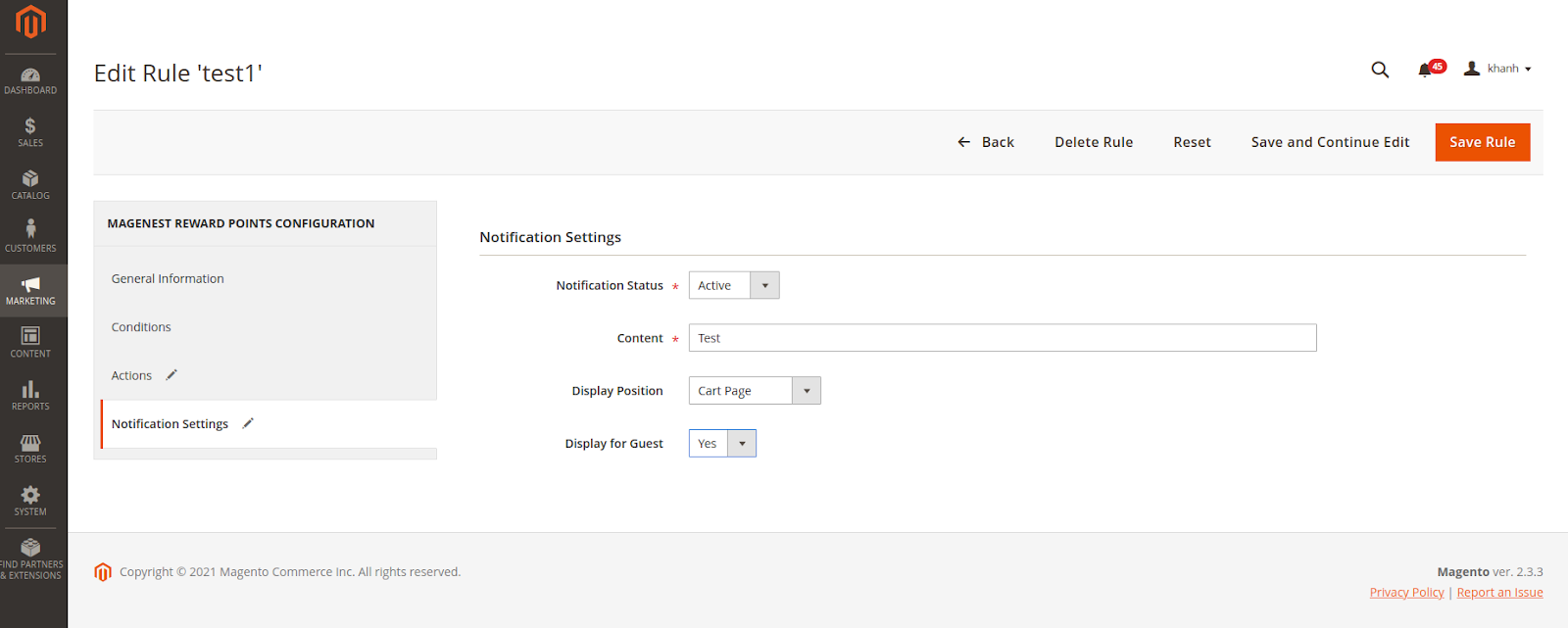This screenshot has width=1568, height=628.
Task: Open the Catalog sidebar icon
Action: [x=30, y=184]
